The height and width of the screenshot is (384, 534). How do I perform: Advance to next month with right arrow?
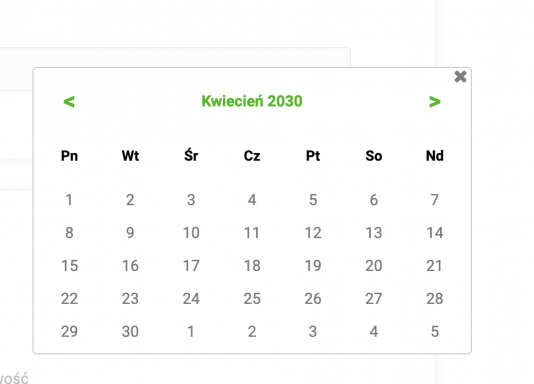coord(435,101)
